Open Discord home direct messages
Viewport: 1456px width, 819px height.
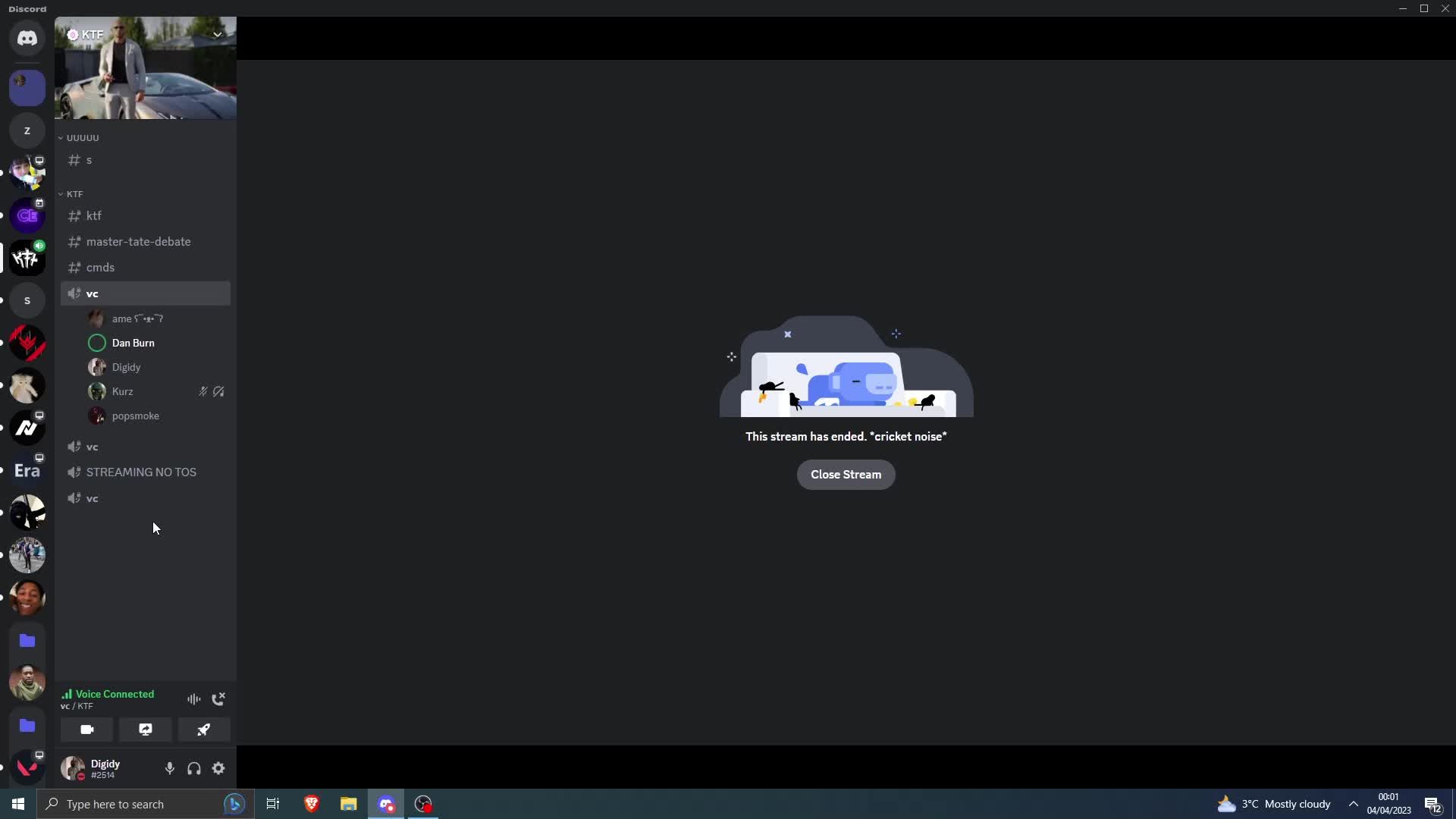click(27, 38)
